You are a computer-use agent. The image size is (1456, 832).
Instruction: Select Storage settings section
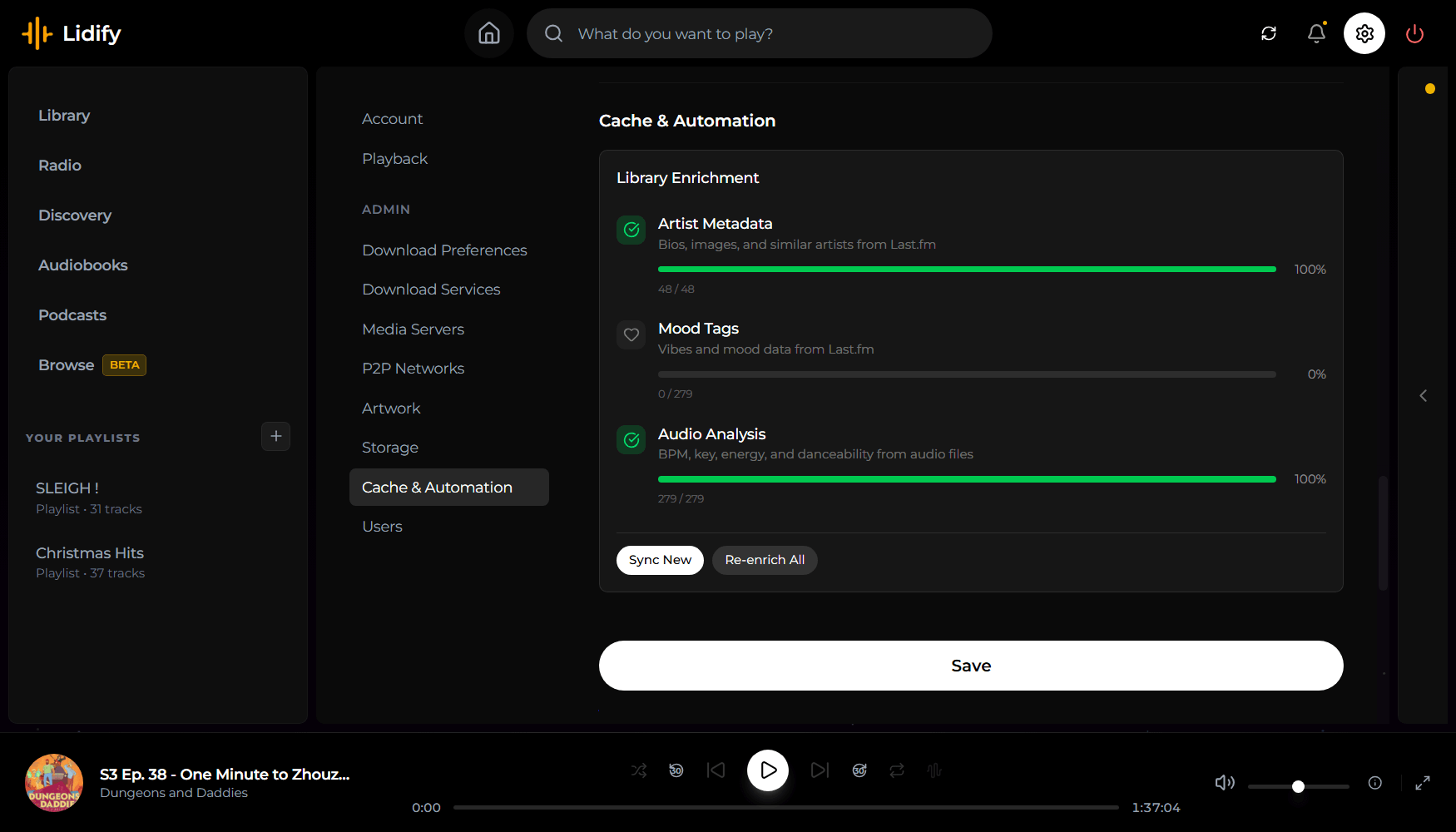pos(390,448)
